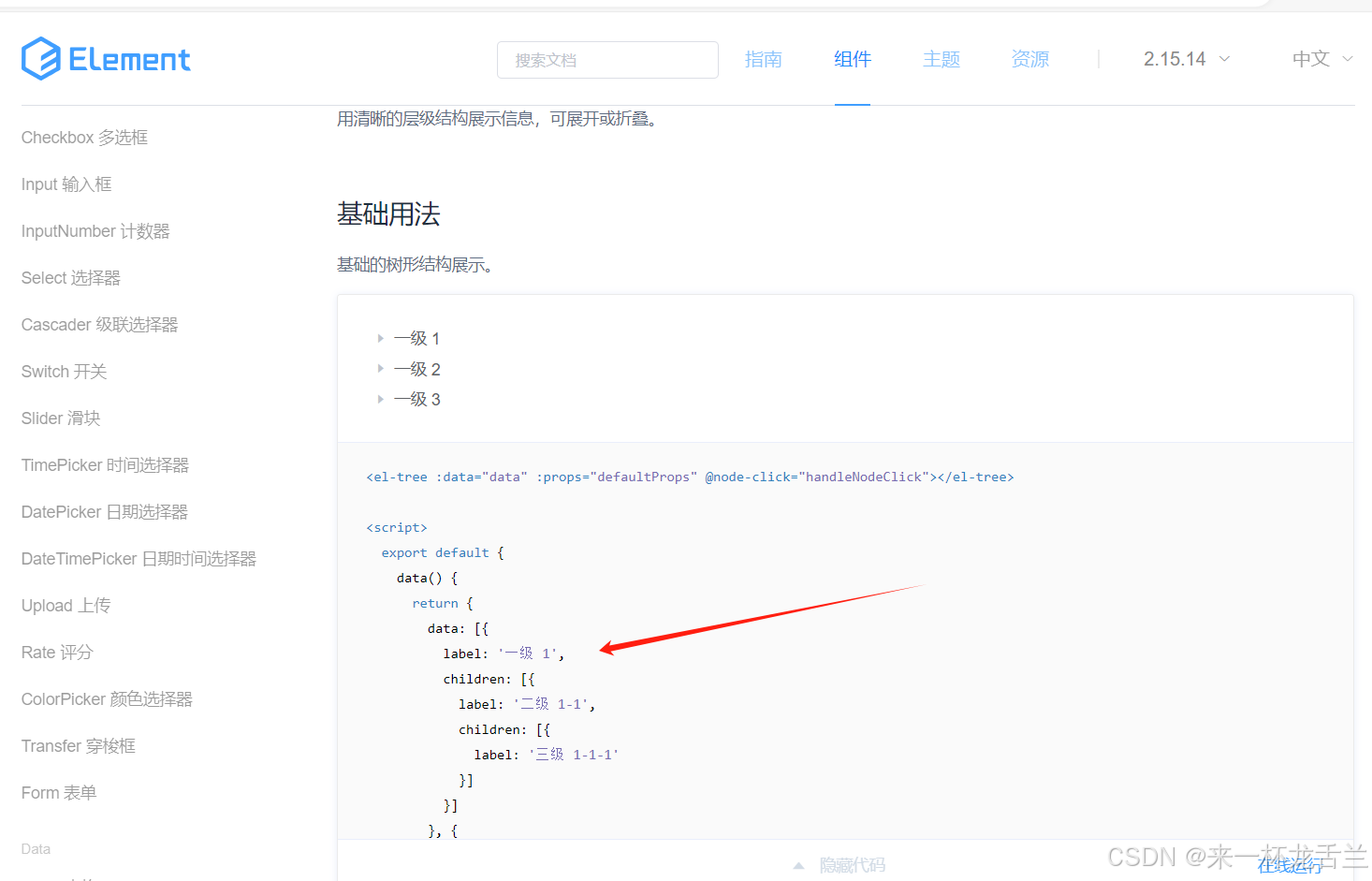Select the 一级 3 tree label
1372x881 pixels.
[x=416, y=399]
